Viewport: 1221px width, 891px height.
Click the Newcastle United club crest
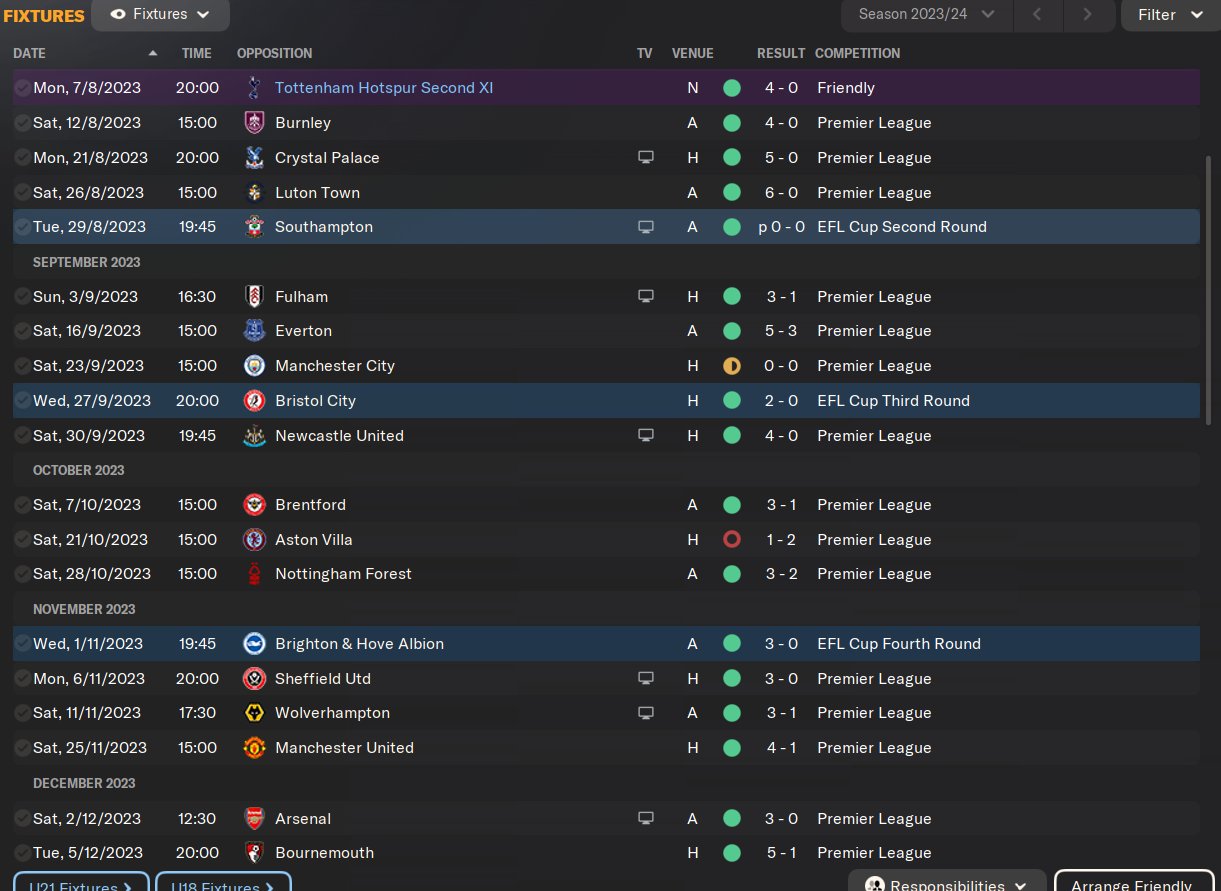254,436
